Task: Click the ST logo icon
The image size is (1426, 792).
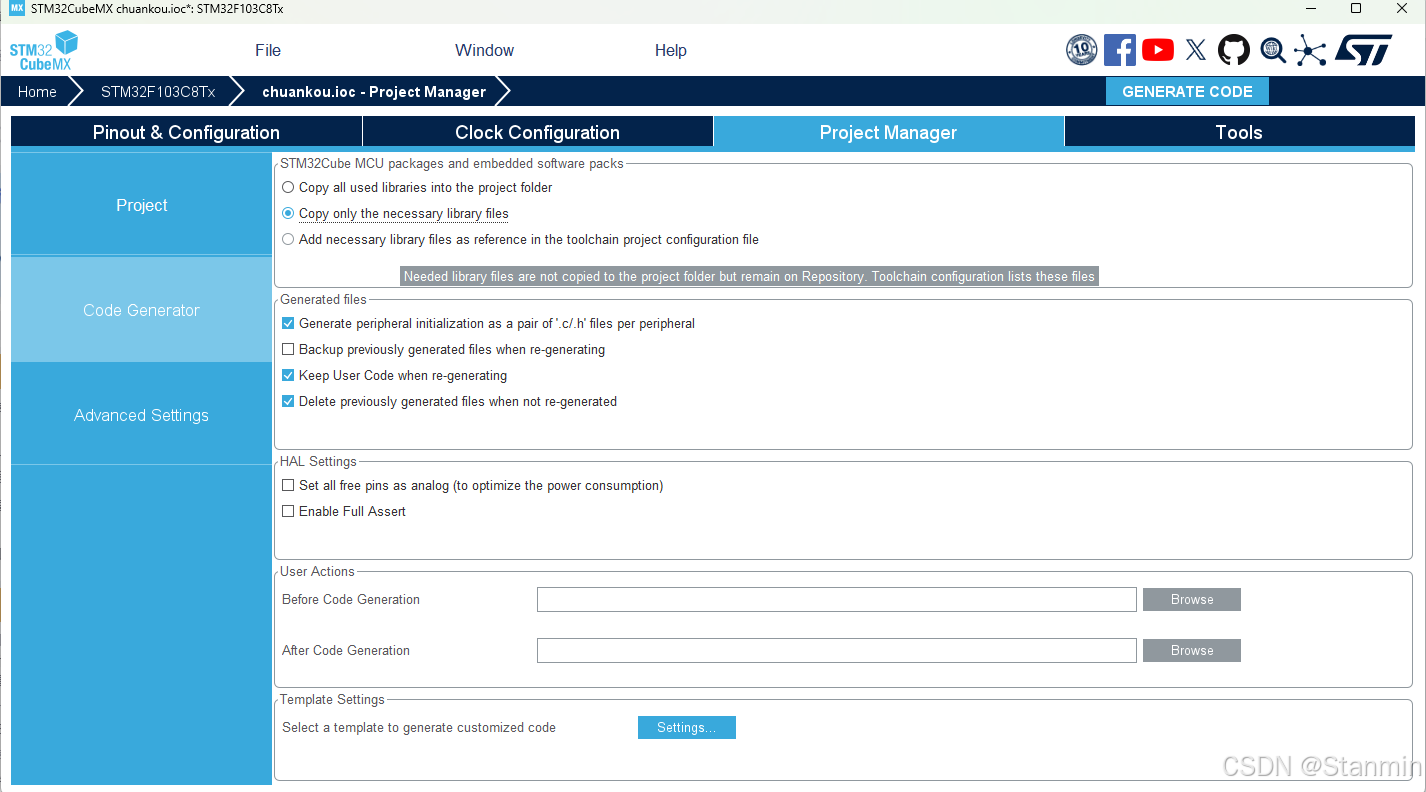Action: (x=1364, y=50)
